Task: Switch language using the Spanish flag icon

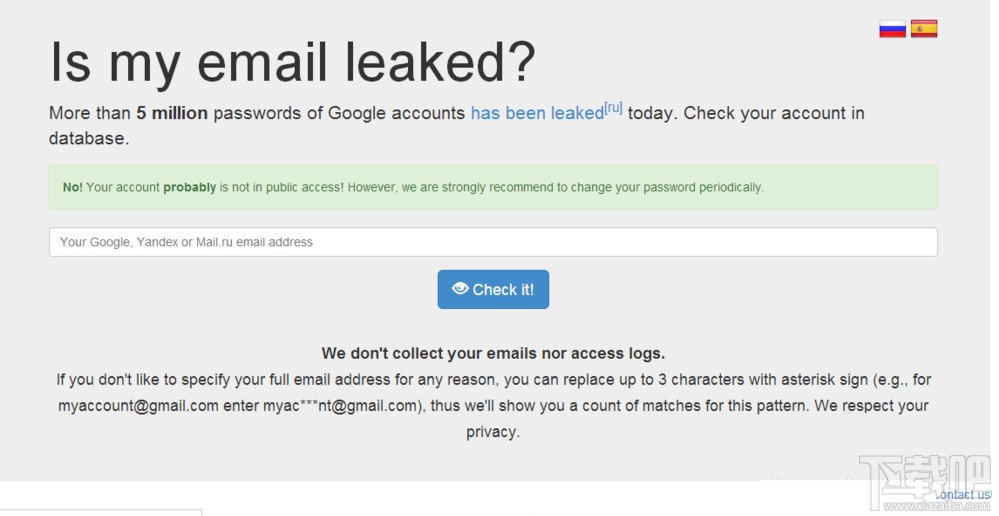Action: click(x=923, y=29)
